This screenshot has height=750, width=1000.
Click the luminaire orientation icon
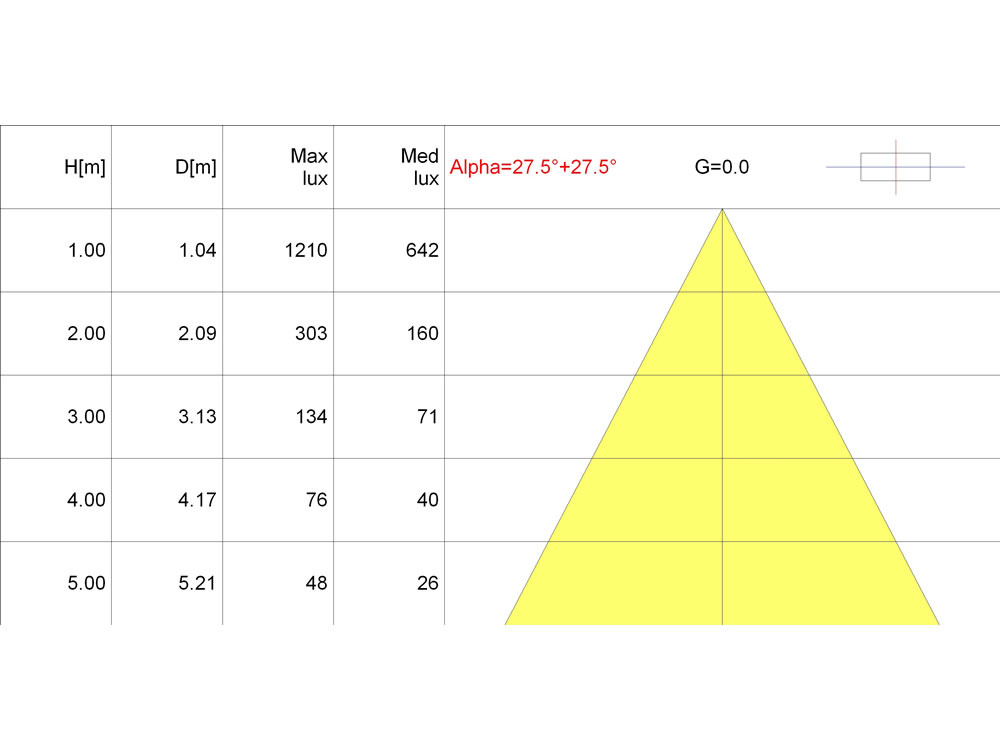[895, 167]
